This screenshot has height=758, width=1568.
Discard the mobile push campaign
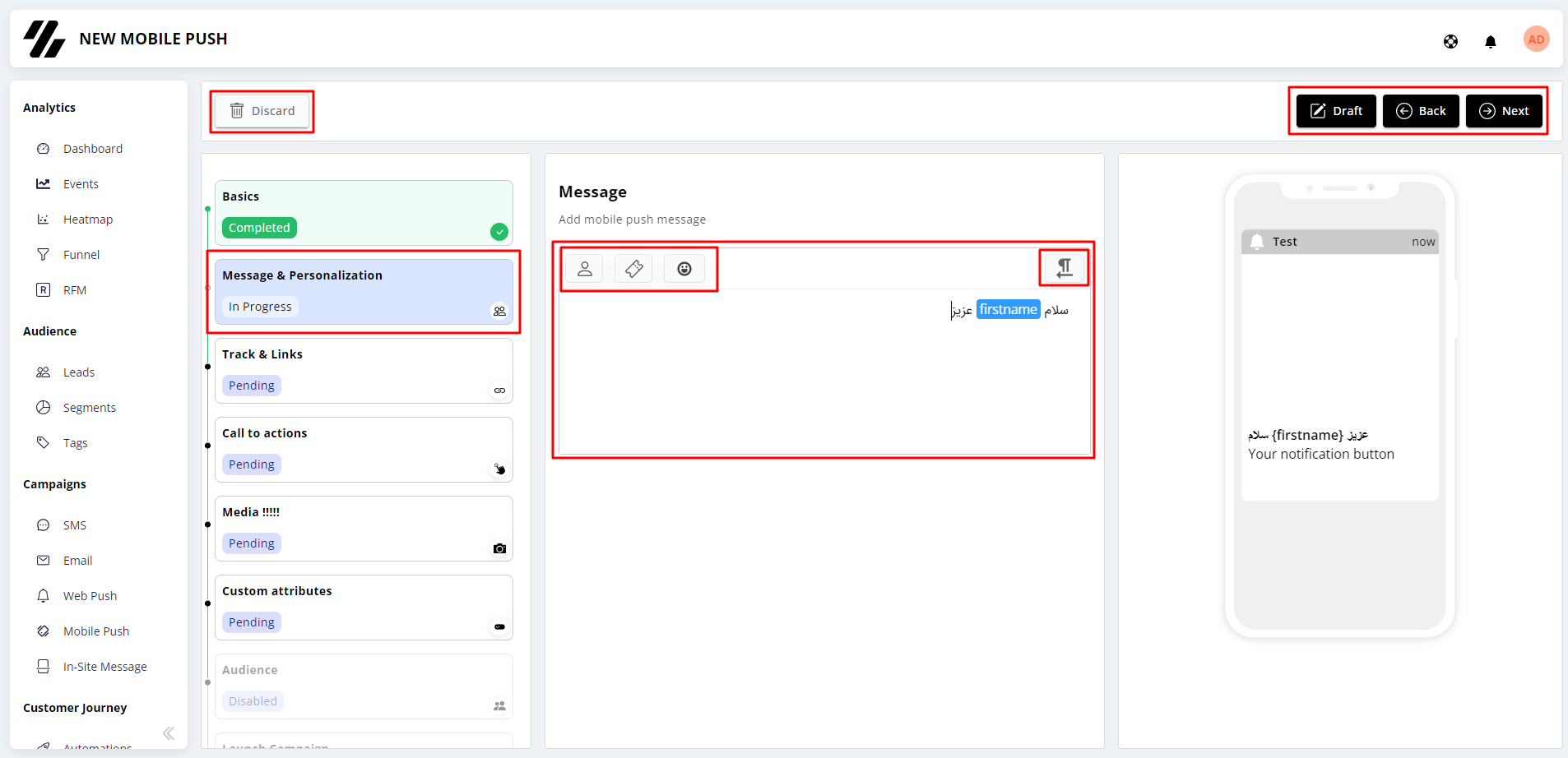262,111
